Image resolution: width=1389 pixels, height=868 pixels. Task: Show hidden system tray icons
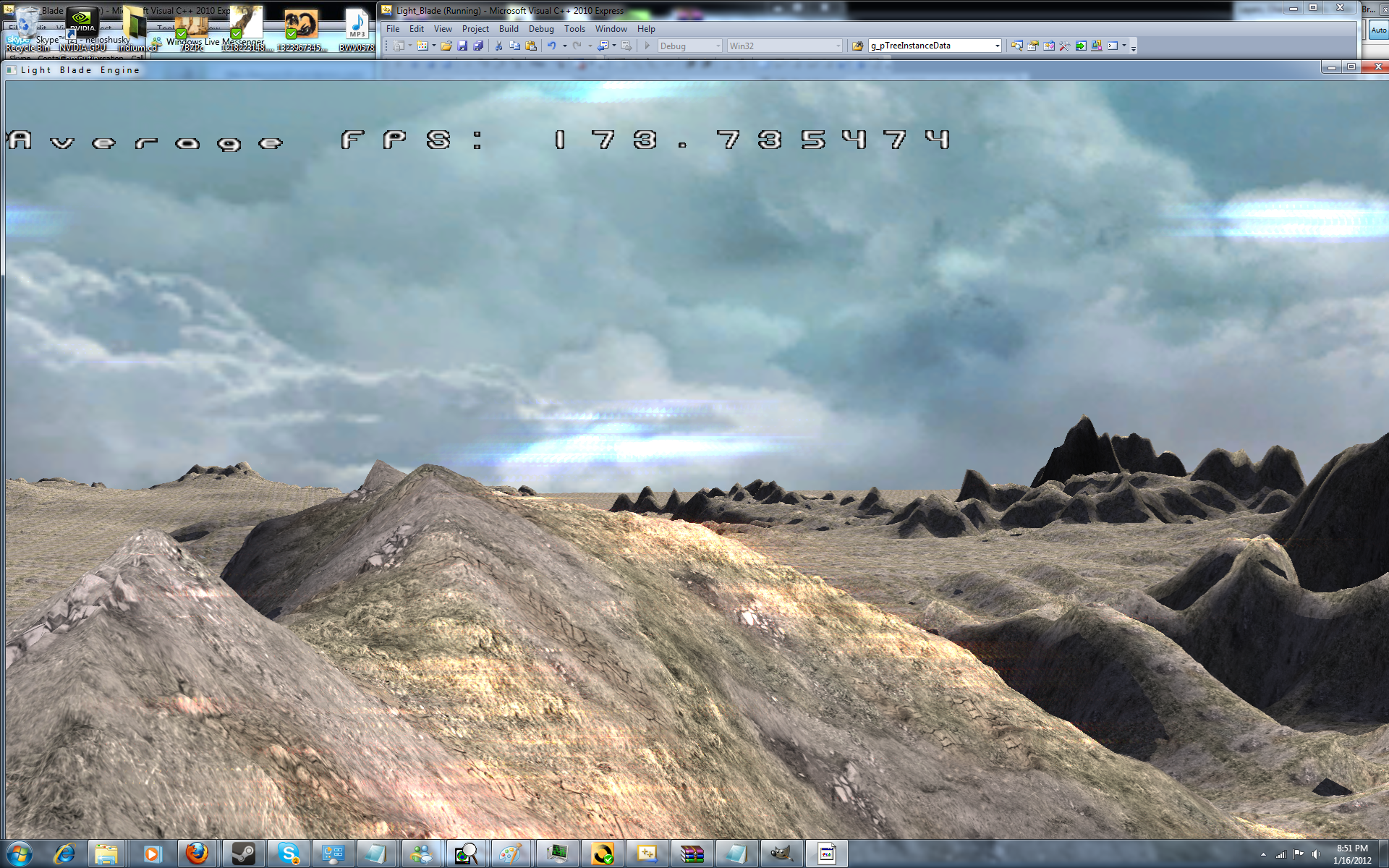tap(1263, 854)
